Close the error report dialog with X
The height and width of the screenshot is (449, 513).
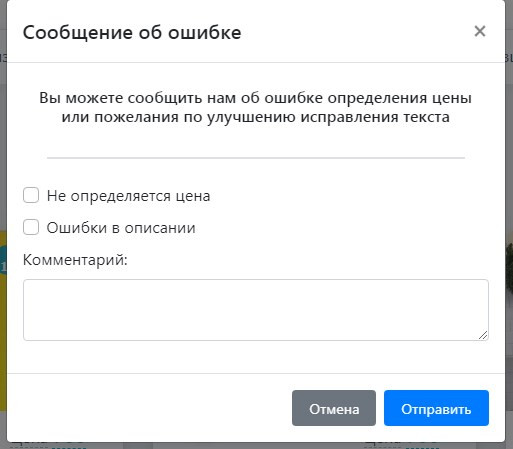click(480, 31)
